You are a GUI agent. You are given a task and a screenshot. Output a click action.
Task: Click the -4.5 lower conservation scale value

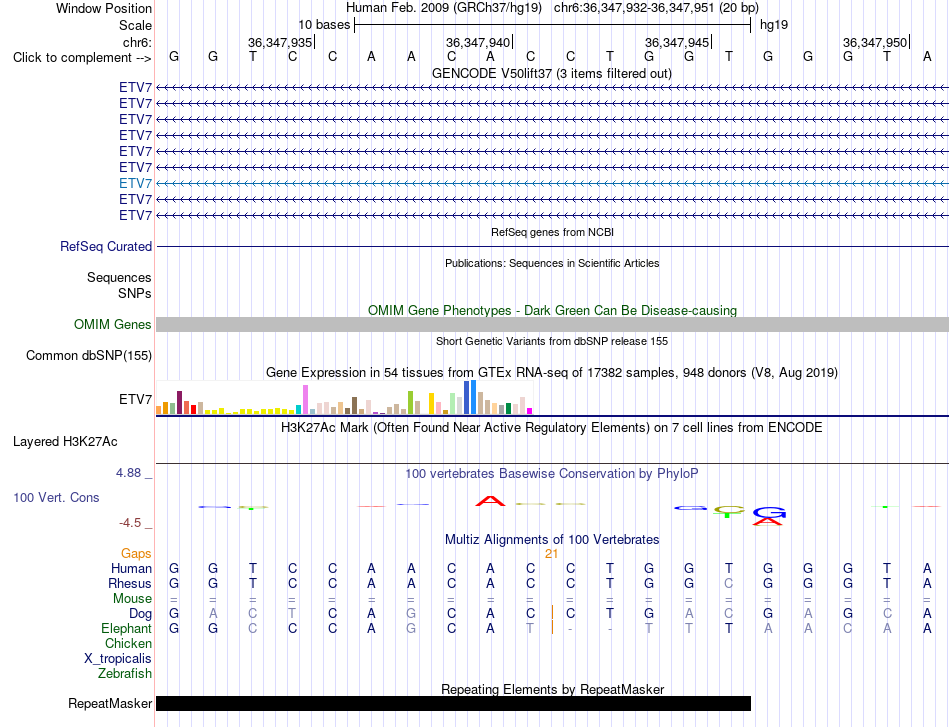pyautogui.click(x=130, y=523)
